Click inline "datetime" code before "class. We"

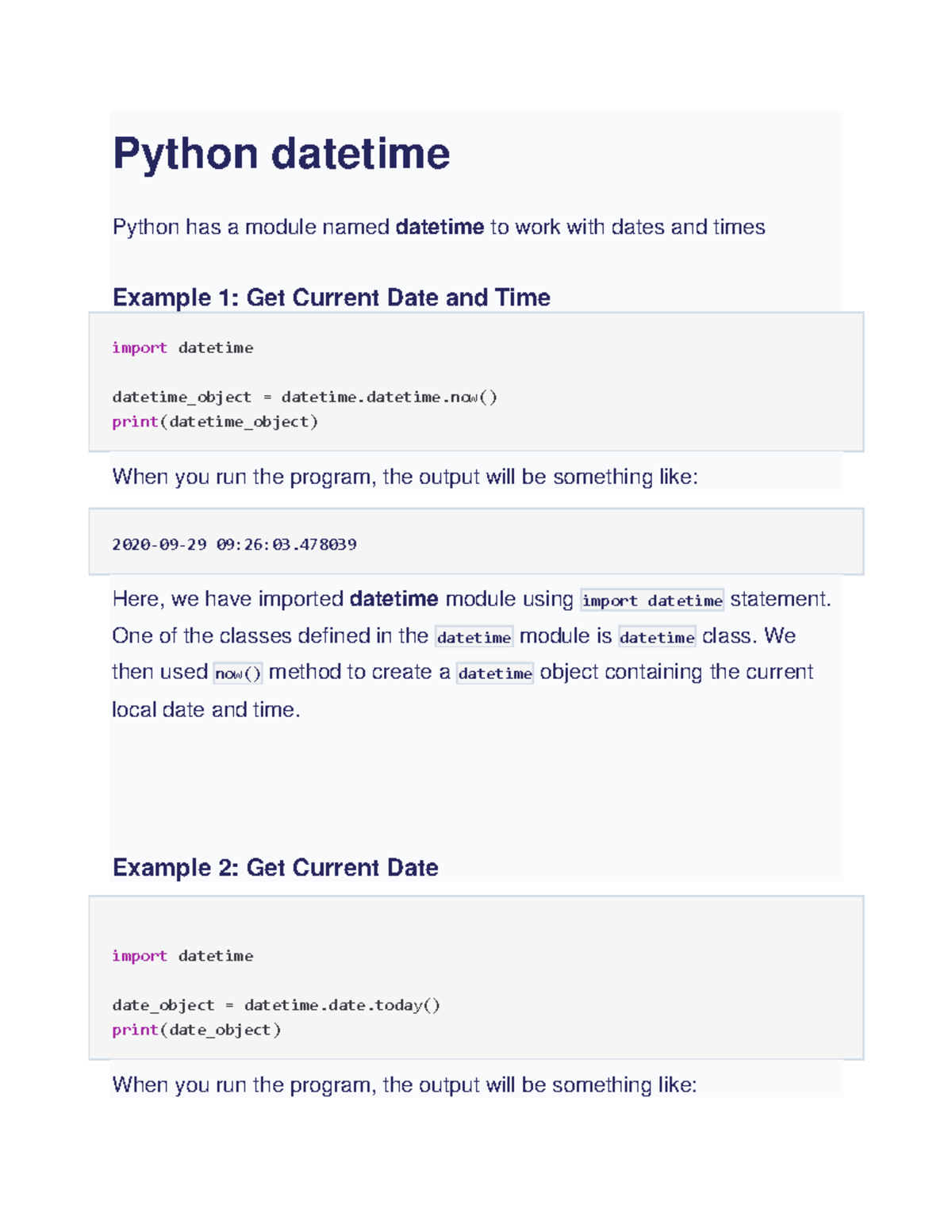coord(656,637)
